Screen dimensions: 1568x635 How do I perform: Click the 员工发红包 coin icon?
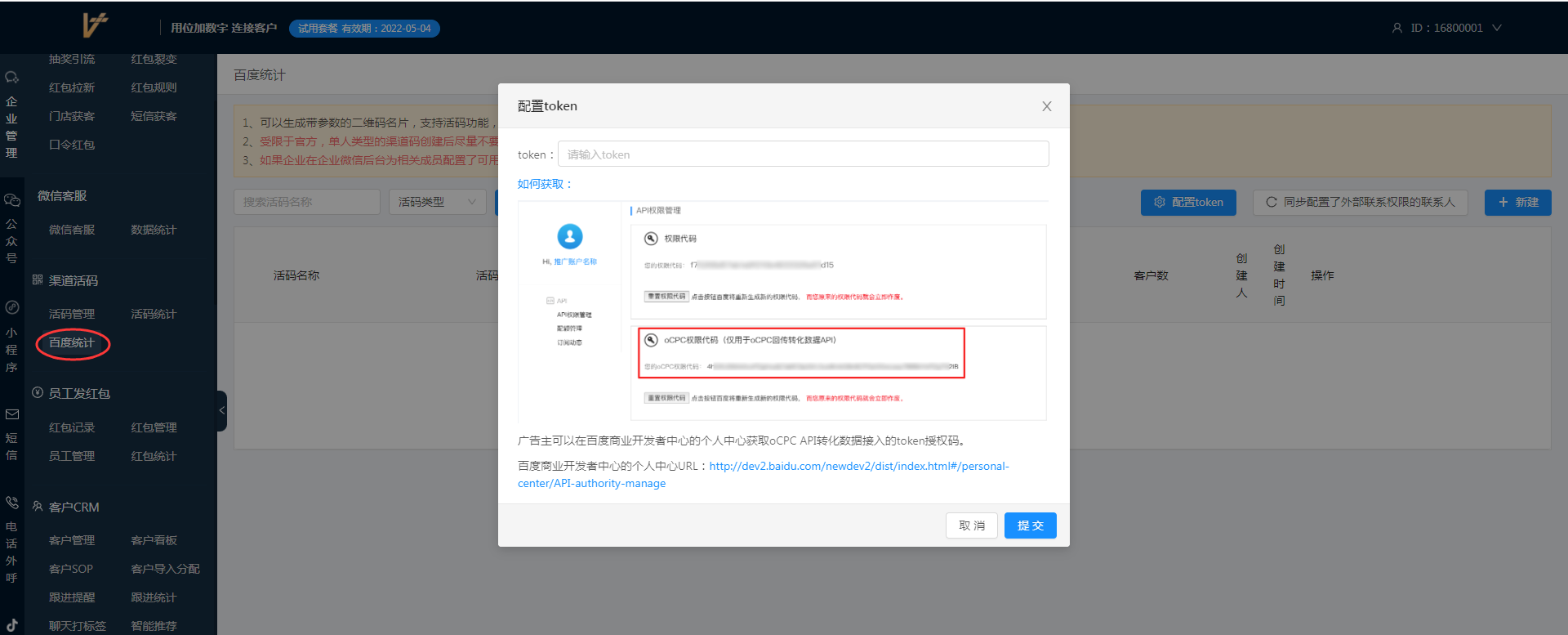(x=38, y=393)
